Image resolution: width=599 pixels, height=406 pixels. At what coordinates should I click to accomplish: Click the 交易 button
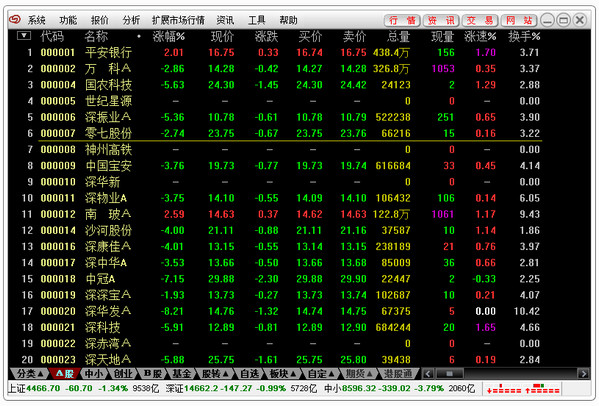[x=480, y=20]
